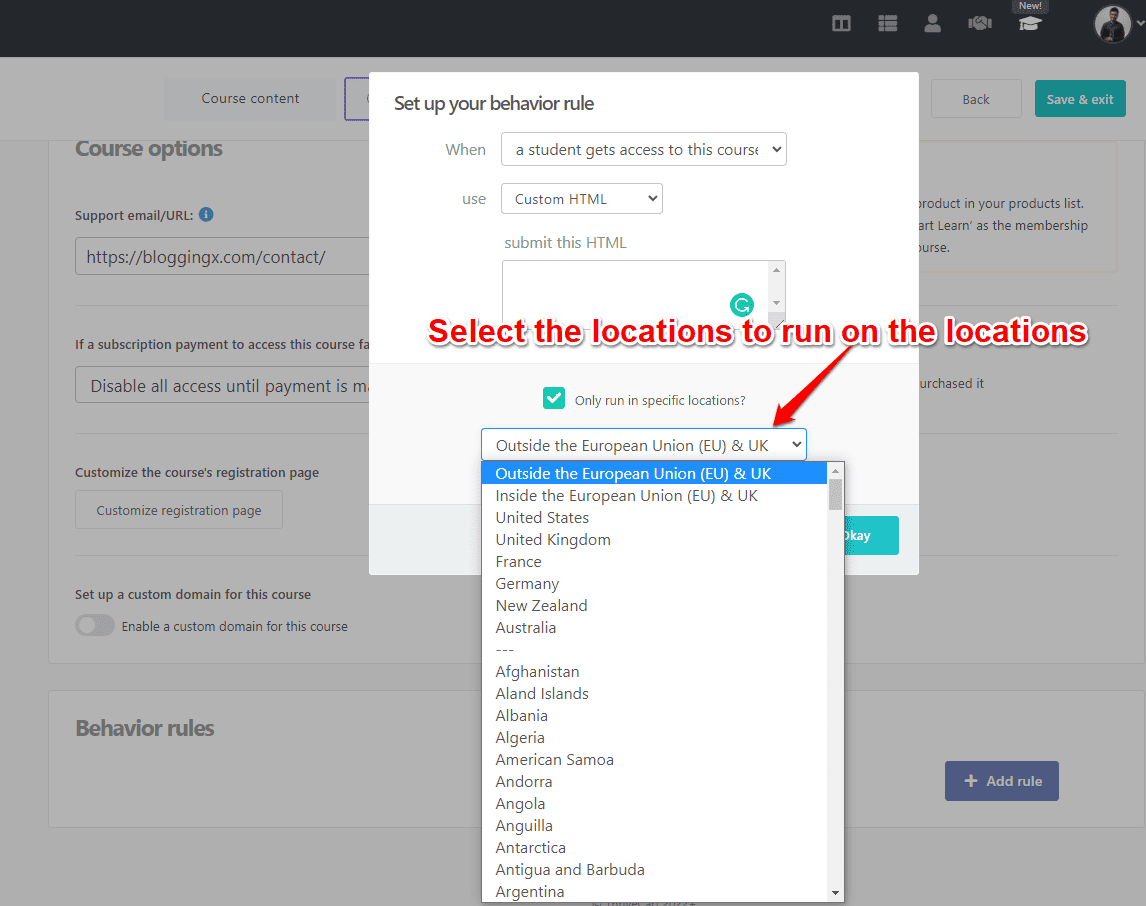Open the use Custom HTML dropdown

point(582,199)
